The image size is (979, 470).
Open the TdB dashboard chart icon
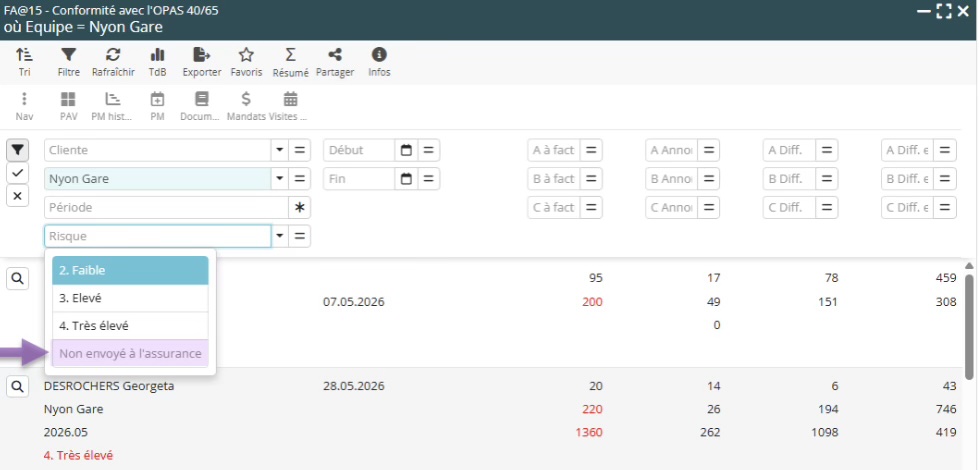157,62
